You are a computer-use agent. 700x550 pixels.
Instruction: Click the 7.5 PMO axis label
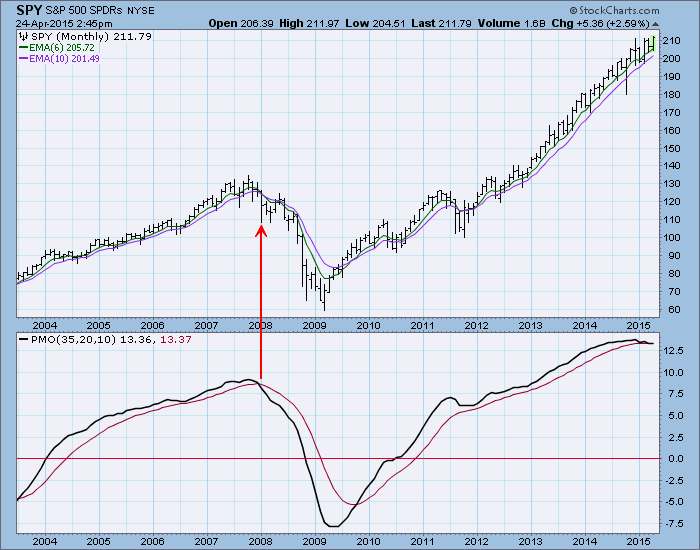tap(676, 394)
